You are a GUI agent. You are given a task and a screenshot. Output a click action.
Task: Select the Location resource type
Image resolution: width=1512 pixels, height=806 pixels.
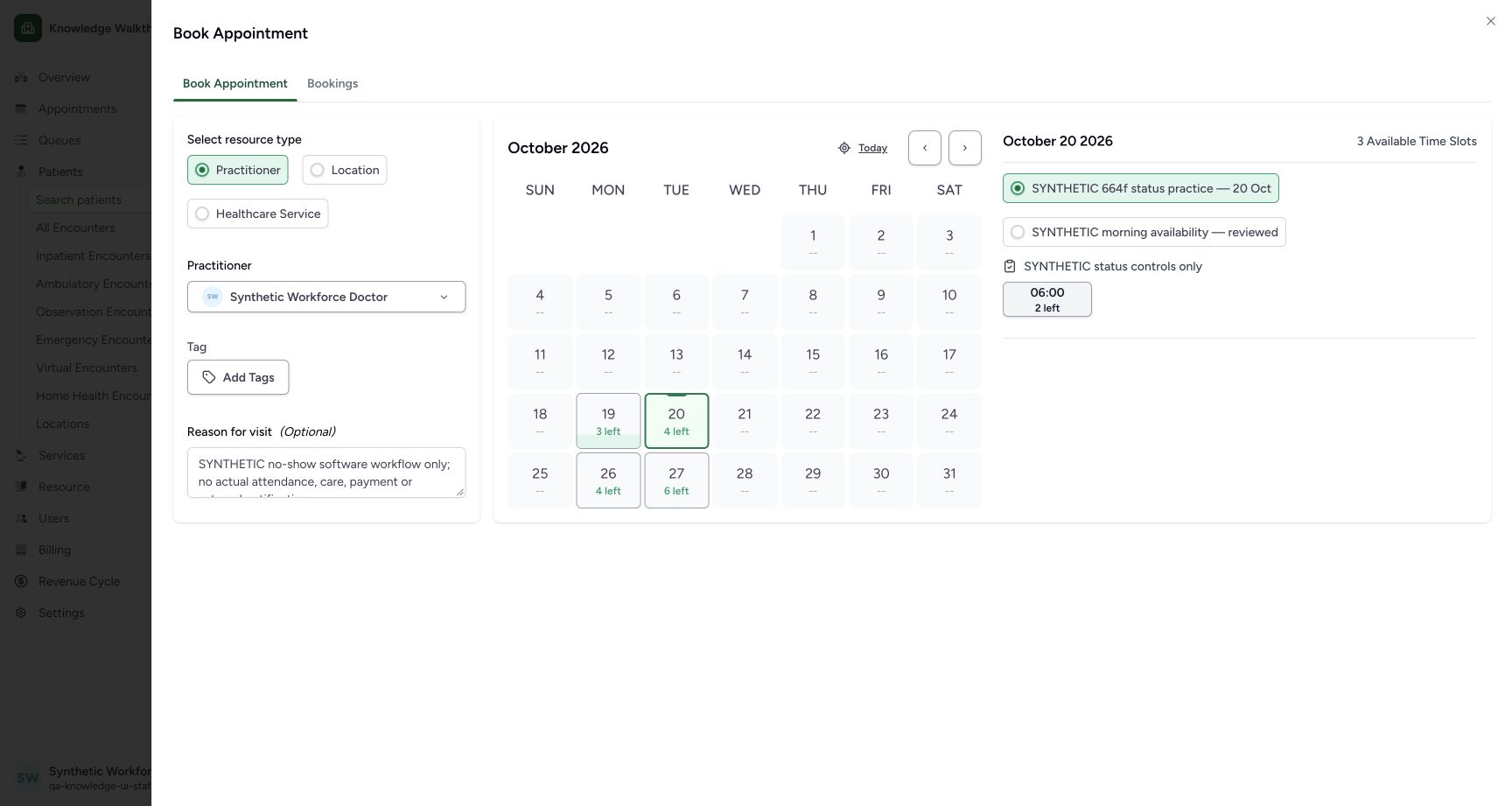pyautogui.click(x=345, y=170)
